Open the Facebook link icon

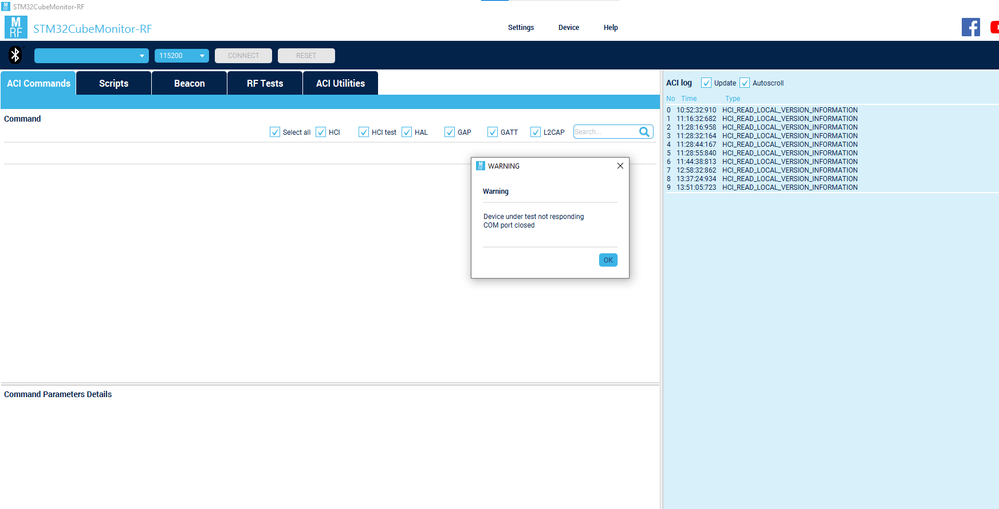970,27
